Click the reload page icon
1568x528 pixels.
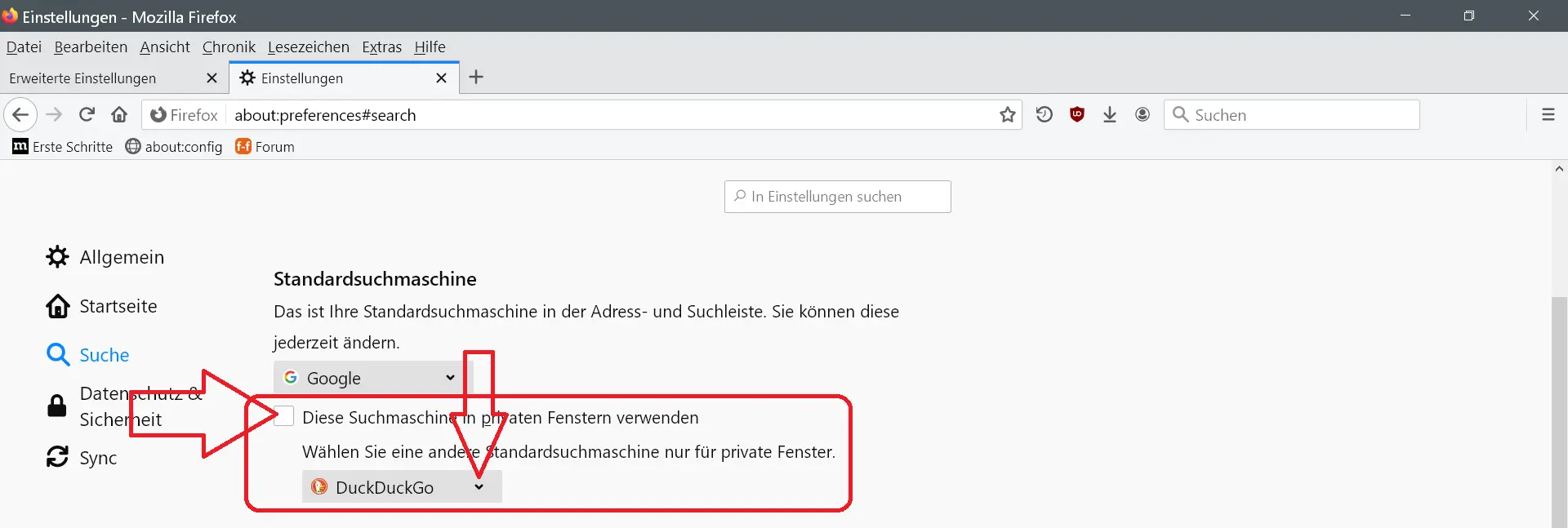(x=87, y=115)
